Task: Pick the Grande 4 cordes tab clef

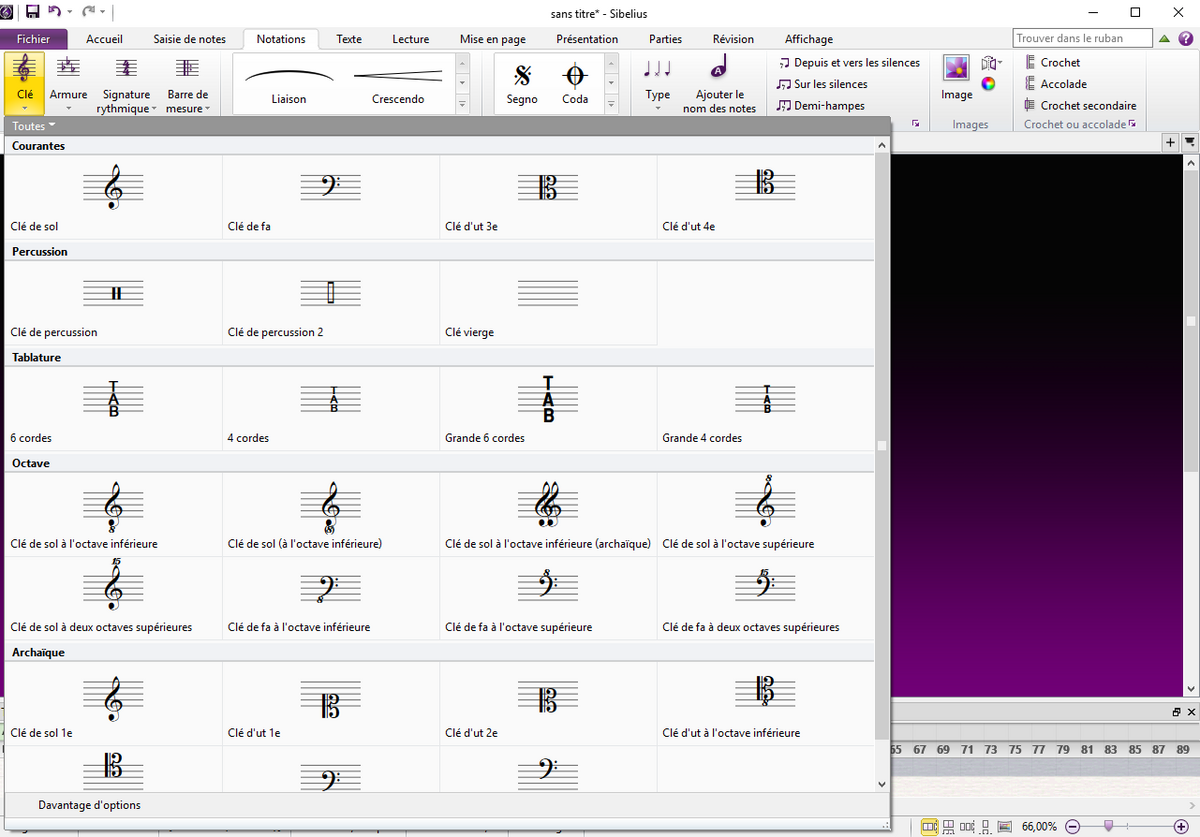Action: pos(765,409)
